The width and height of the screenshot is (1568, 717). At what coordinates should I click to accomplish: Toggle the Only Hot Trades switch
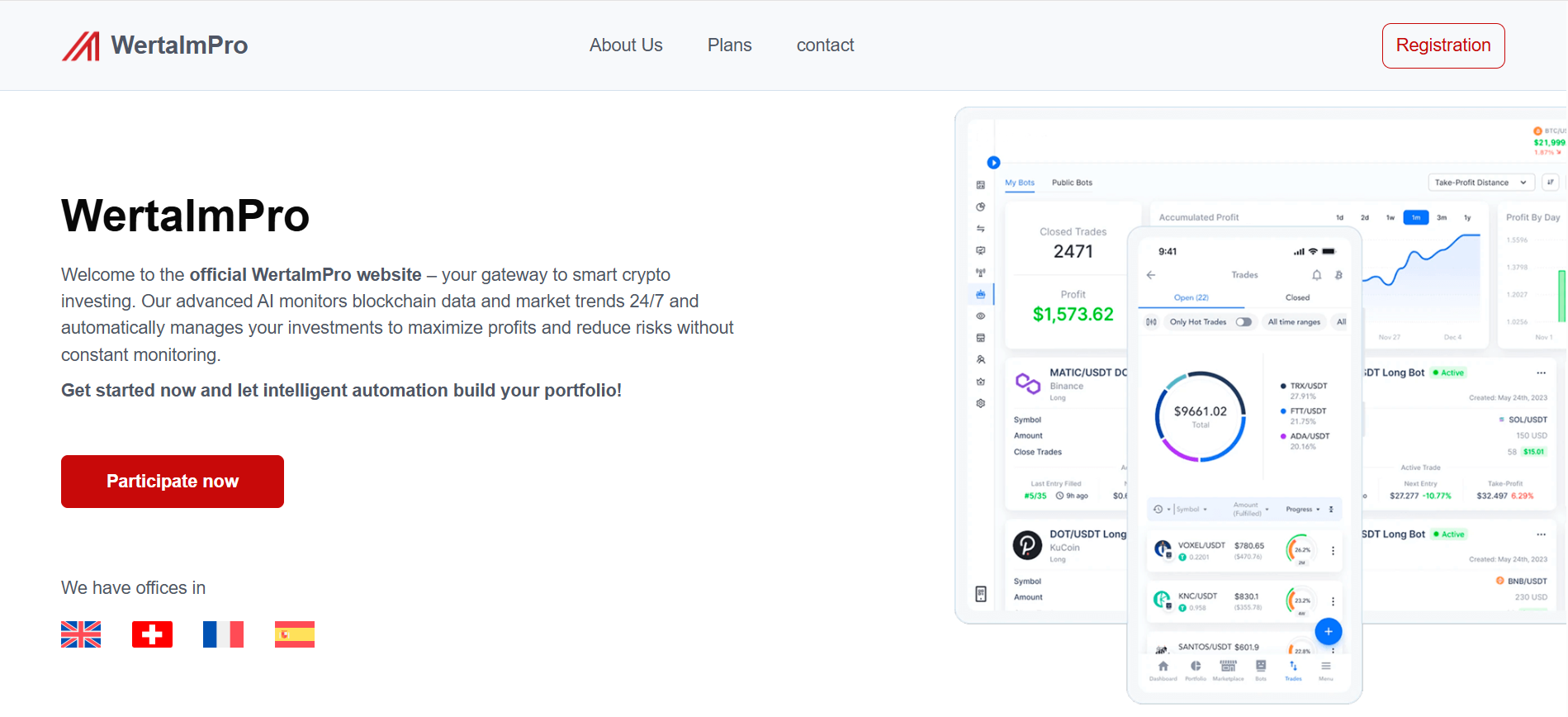[x=1244, y=322]
